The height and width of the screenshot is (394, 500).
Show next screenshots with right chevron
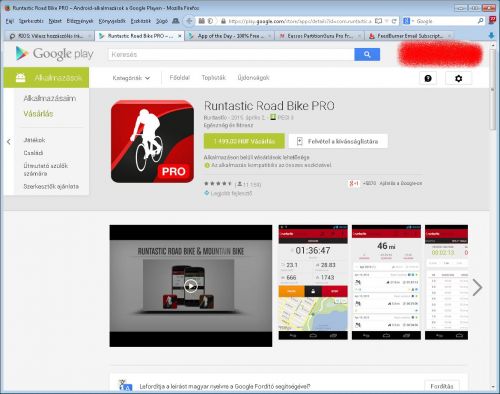(x=477, y=287)
